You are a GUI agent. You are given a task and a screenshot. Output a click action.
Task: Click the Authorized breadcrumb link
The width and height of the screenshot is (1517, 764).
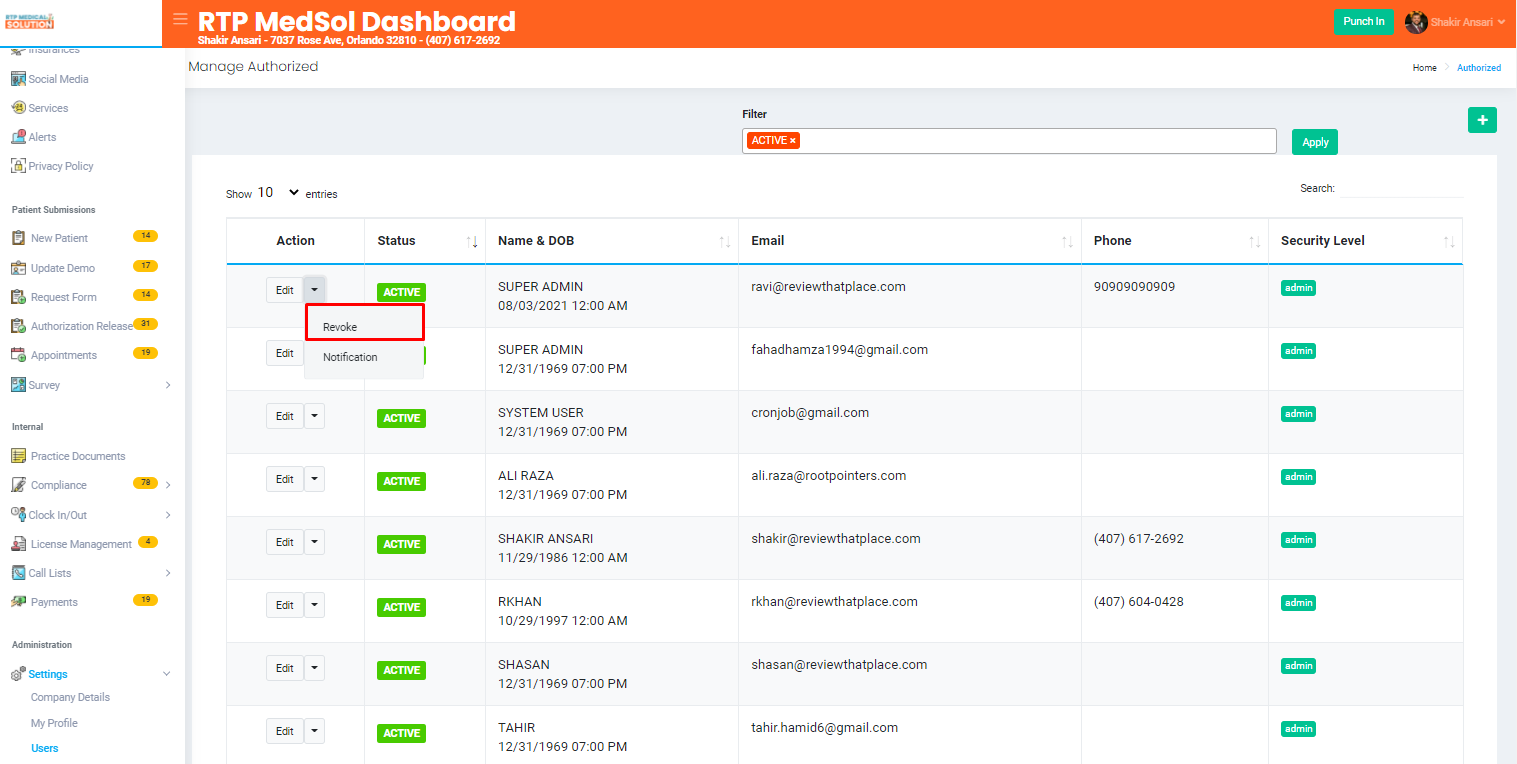pos(1479,68)
